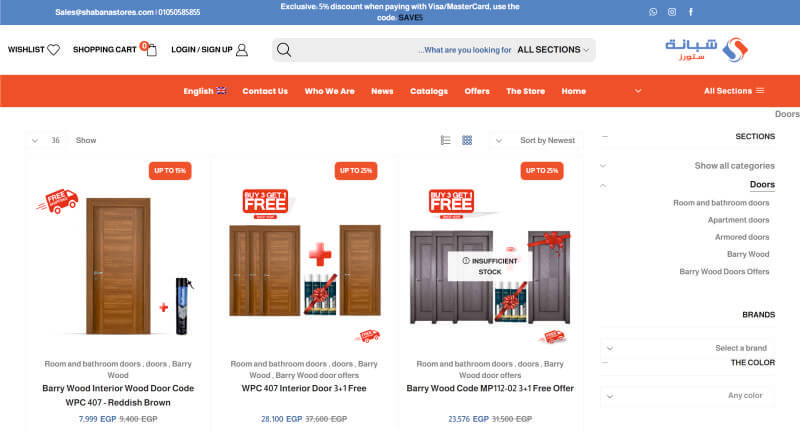
Task: Open the Select a brand dropdown
Action: [687, 348]
